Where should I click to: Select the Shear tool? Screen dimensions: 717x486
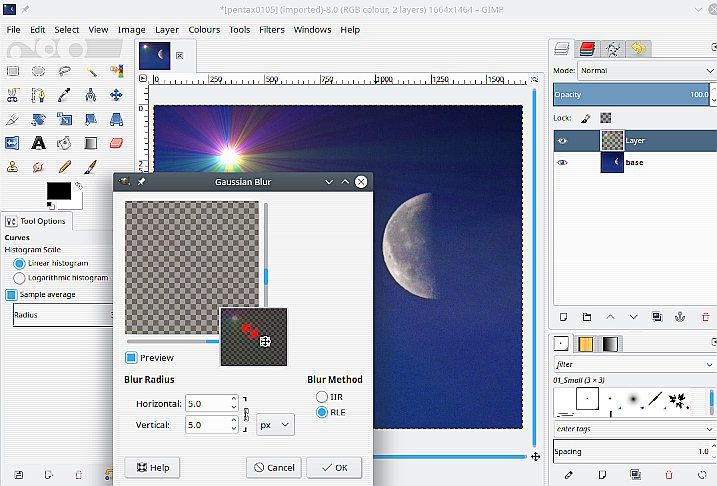91,119
